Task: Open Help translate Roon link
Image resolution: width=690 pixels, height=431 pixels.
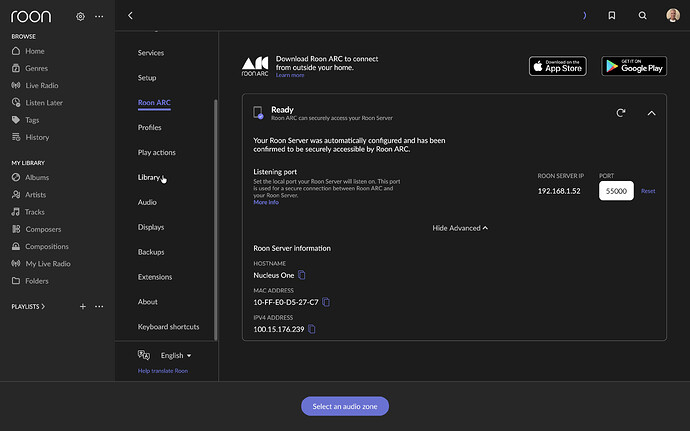Action: [163, 371]
